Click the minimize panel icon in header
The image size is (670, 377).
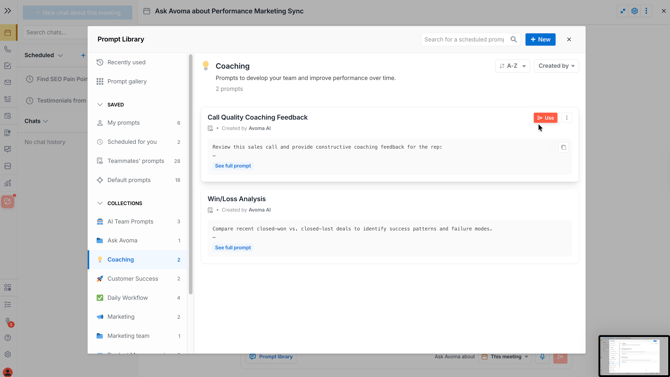pyautogui.click(x=623, y=11)
